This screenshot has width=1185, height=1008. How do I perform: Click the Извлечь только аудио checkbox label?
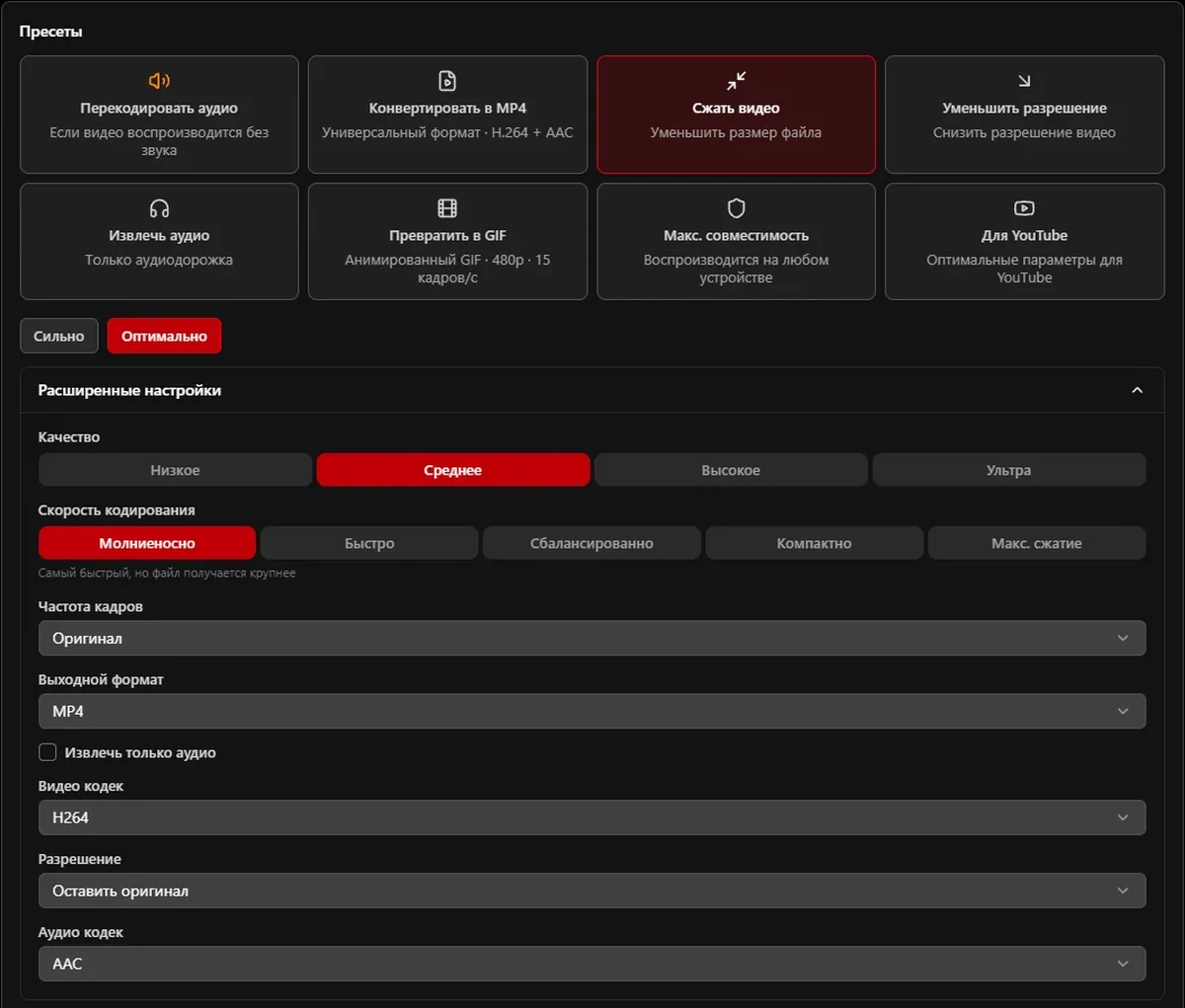tap(140, 752)
